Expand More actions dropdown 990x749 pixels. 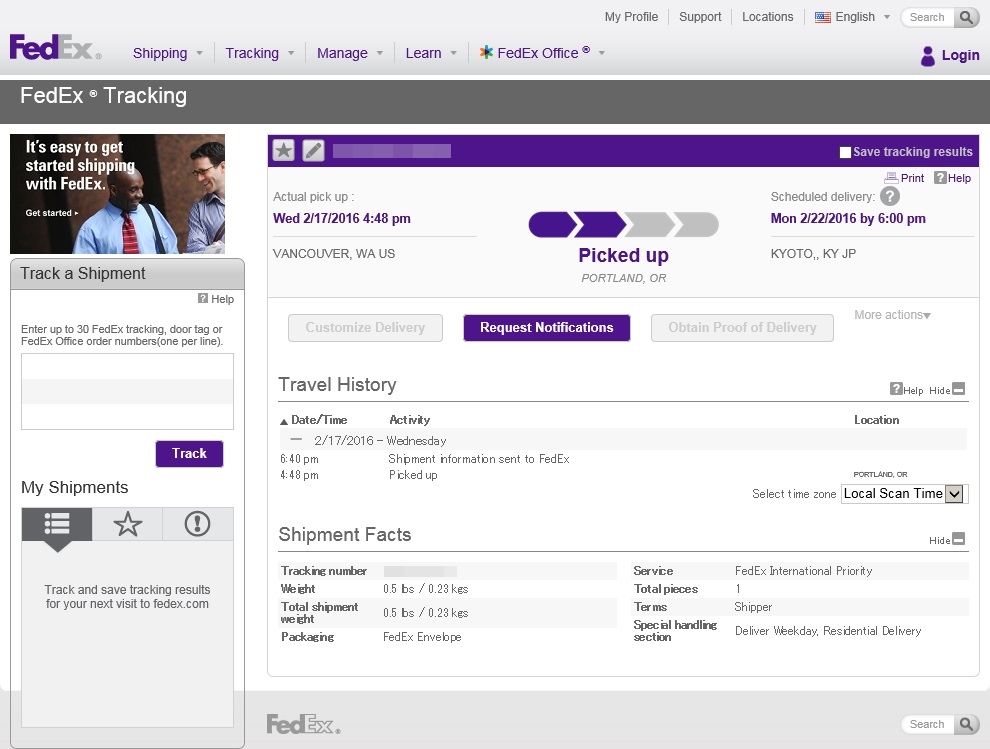892,315
